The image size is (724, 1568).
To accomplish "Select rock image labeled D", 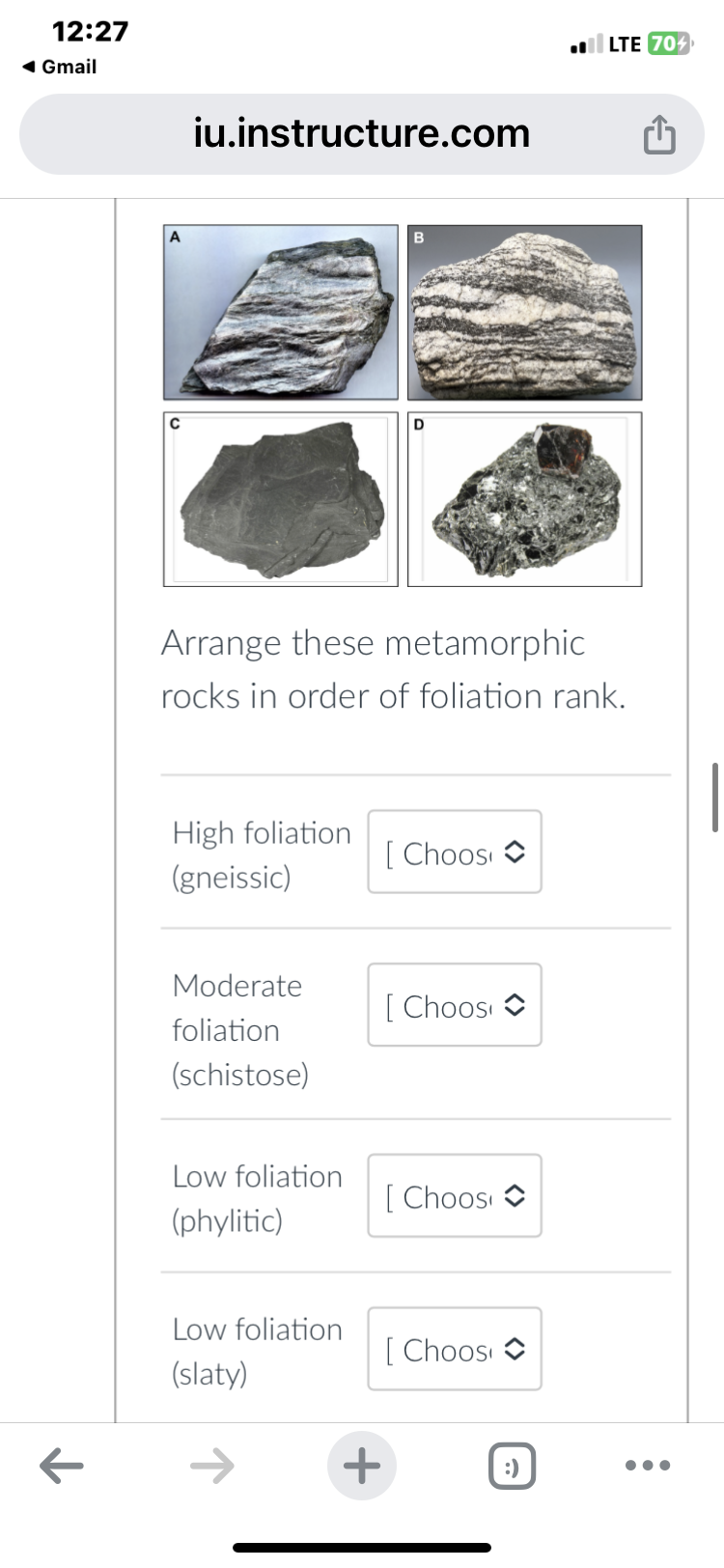I will tap(524, 498).
